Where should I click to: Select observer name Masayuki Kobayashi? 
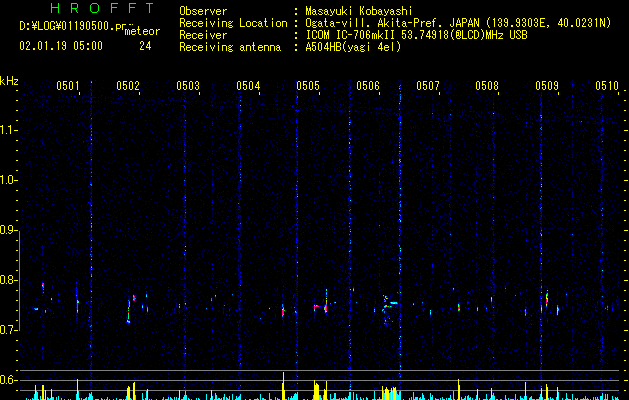pyautogui.click(x=359, y=11)
